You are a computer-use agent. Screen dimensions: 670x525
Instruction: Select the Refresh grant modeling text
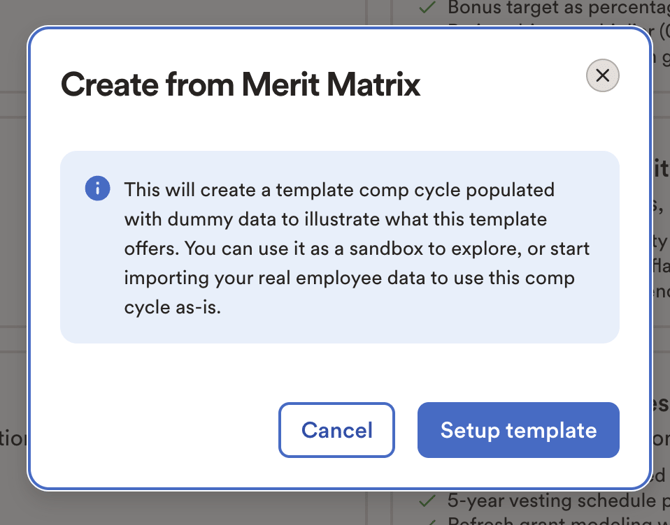(x=558, y=521)
